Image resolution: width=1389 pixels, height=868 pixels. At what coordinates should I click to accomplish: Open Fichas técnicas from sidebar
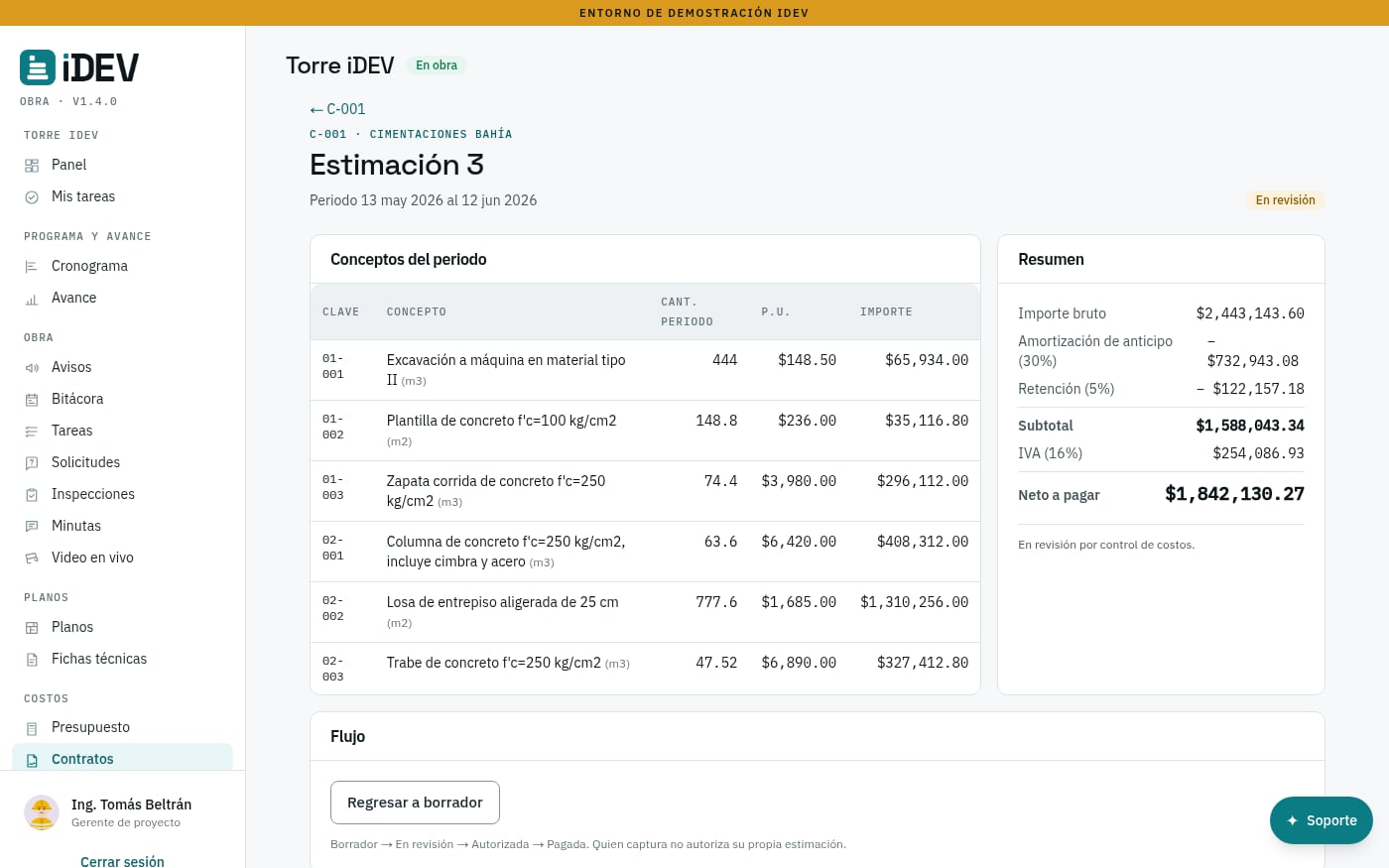pyautogui.click(x=122, y=659)
